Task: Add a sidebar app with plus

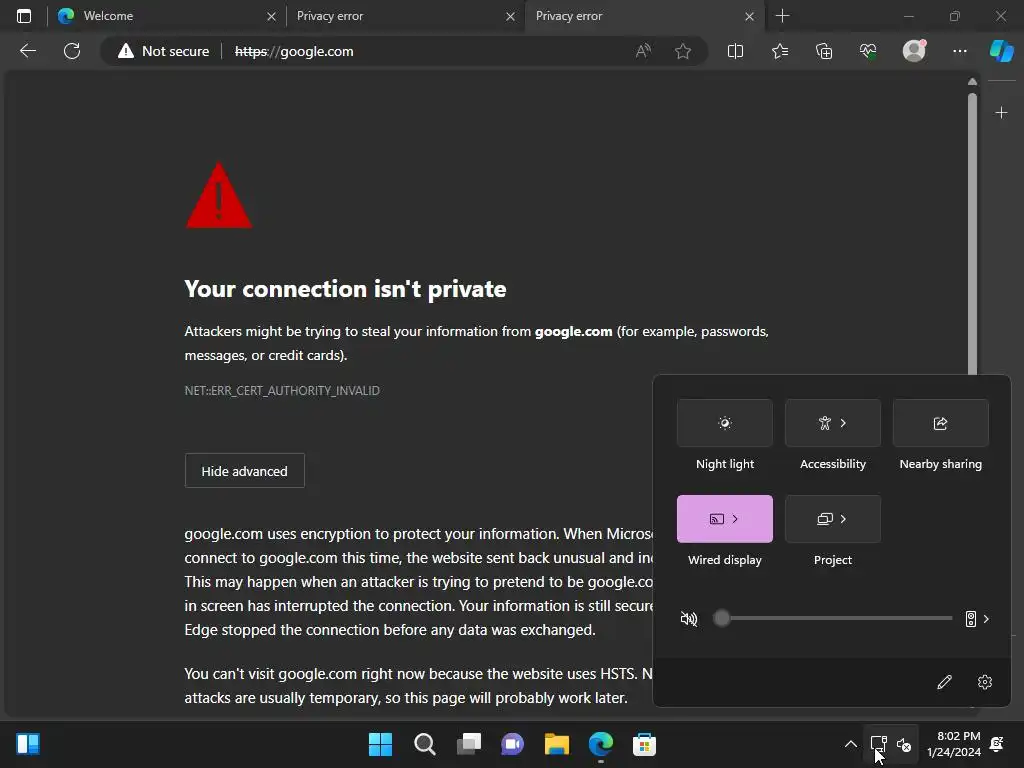Action: pos(1001,113)
